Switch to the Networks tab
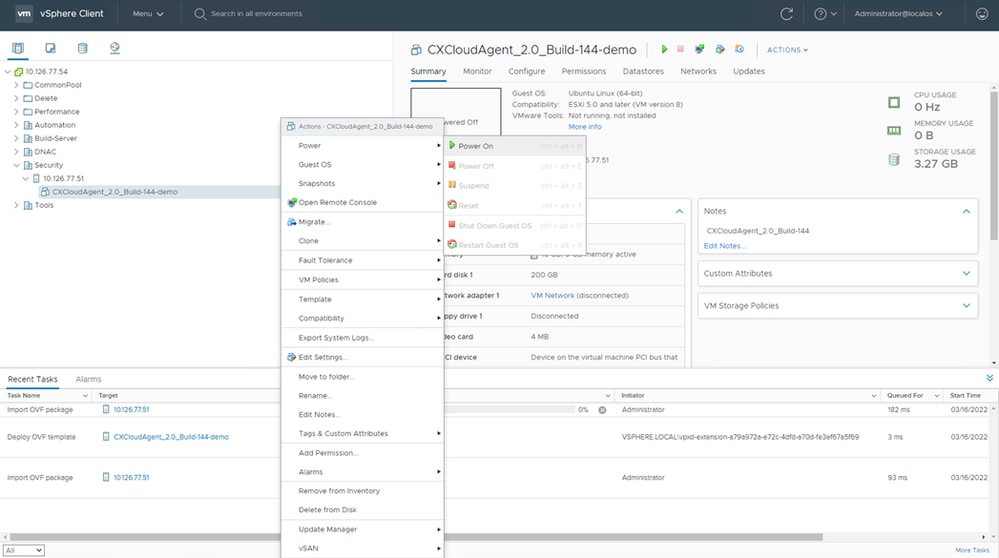Screen dimensions: 999x558 pyautogui.click(x=698, y=71)
